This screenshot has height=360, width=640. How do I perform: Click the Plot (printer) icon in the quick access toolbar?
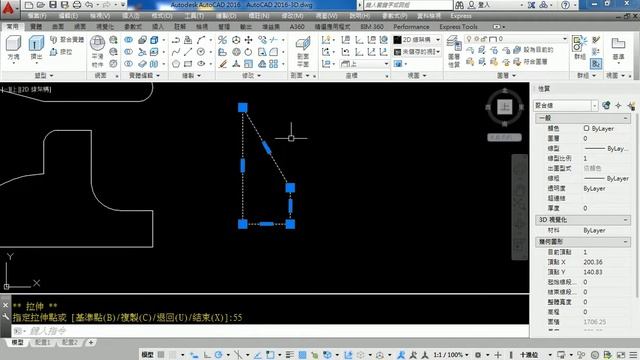coord(77,5)
